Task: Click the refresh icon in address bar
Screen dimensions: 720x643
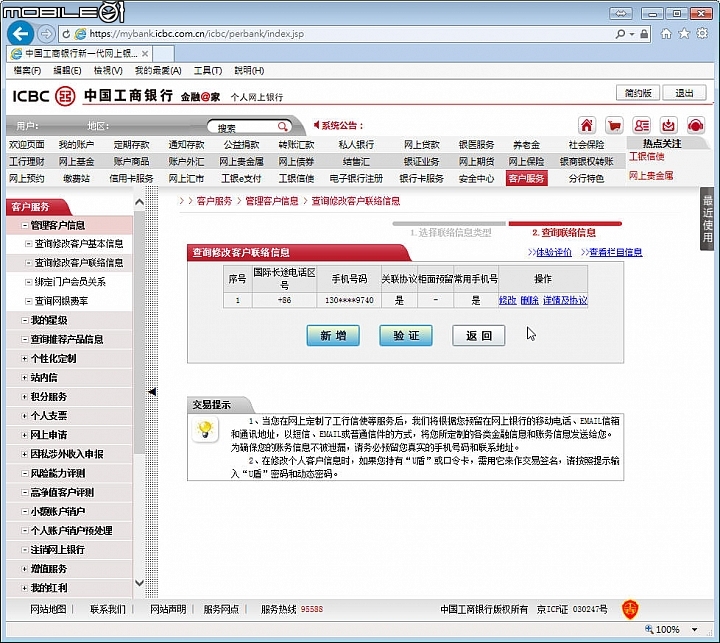Action: 66,34
